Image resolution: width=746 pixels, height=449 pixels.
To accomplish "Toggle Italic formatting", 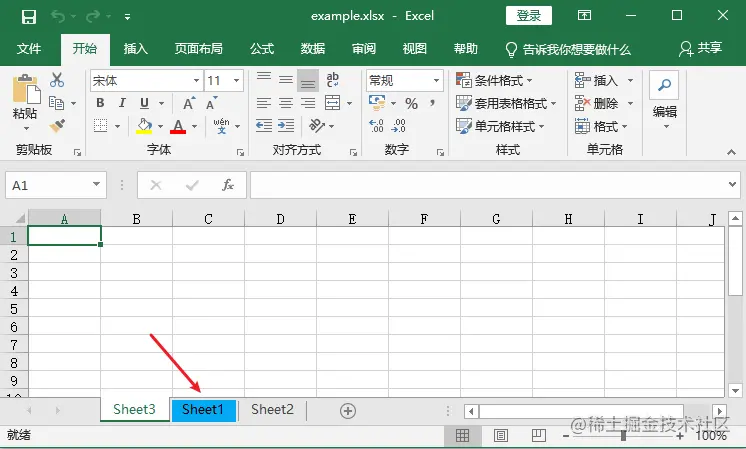I will pos(122,103).
